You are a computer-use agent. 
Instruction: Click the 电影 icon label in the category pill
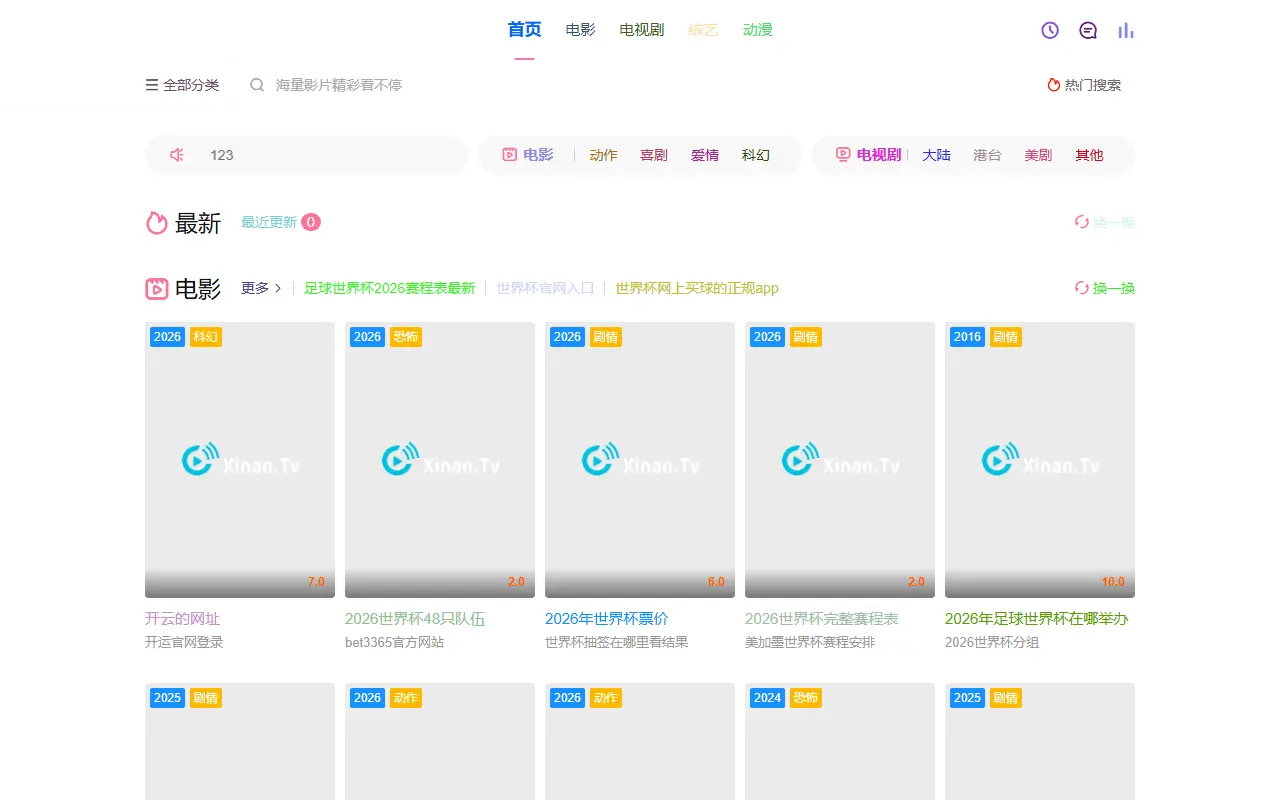tap(527, 155)
